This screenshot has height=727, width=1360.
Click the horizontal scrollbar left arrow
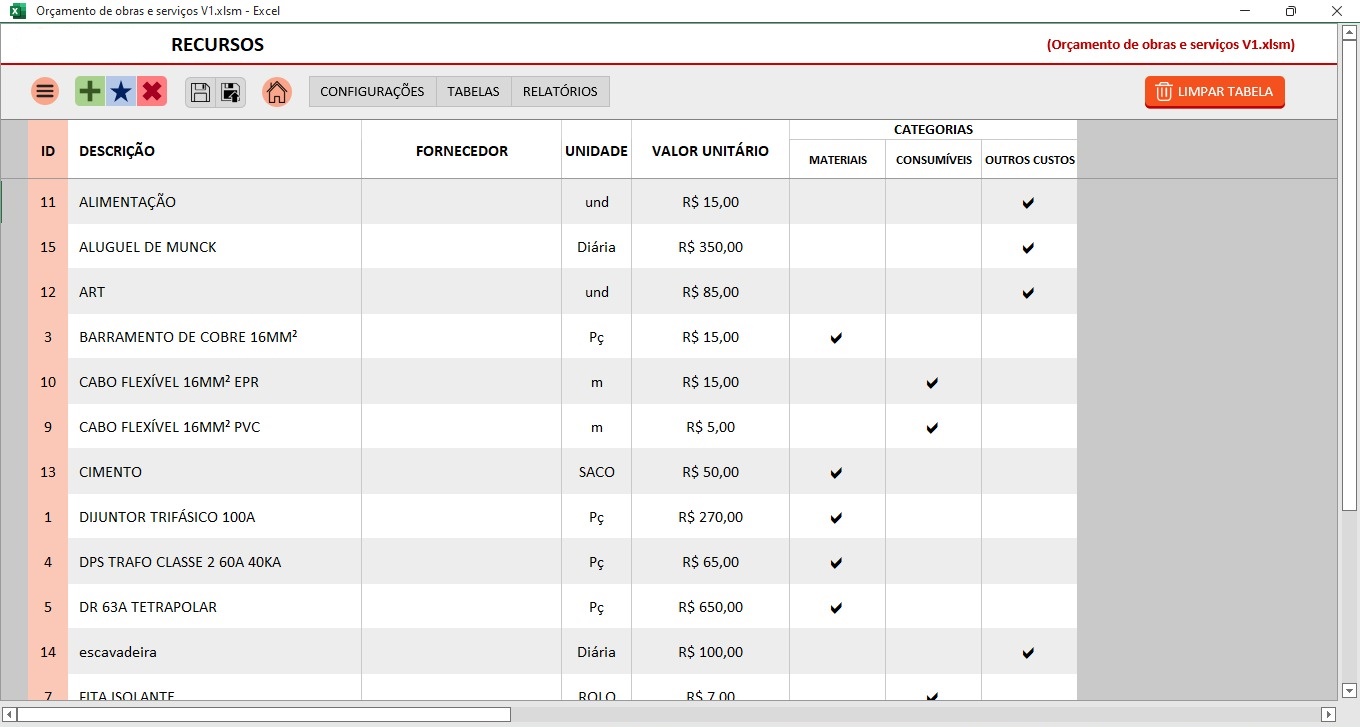tap(10, 714)
